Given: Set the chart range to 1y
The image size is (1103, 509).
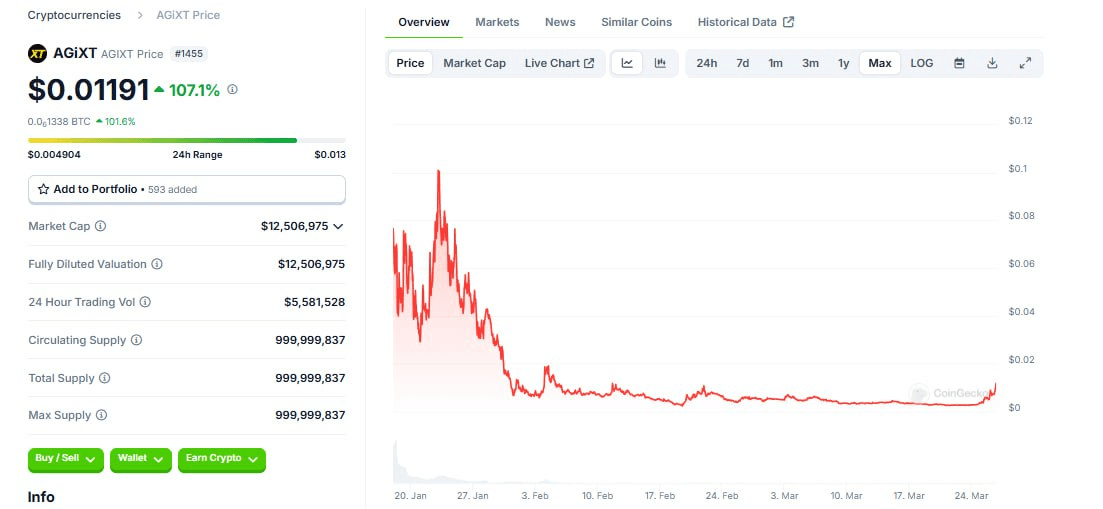Looking at the screenshot, I should point(843,63).
